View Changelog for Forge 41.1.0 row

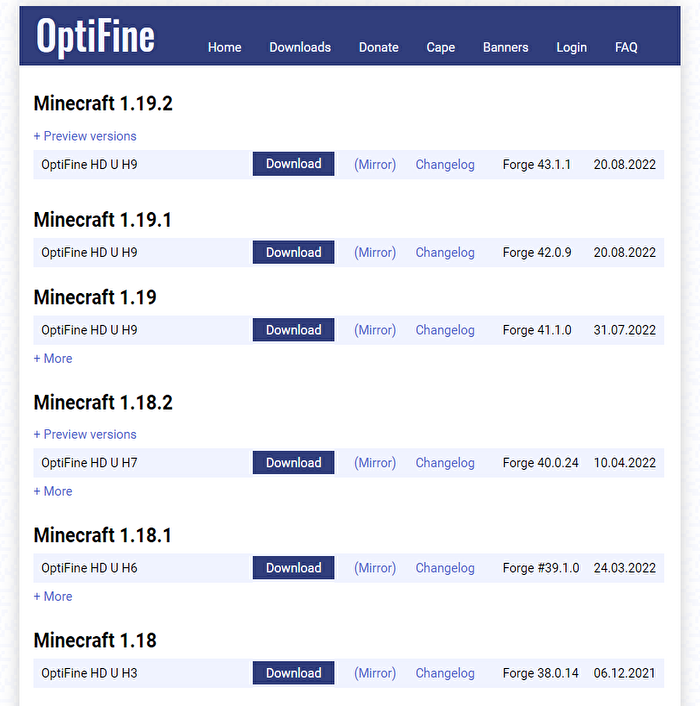pos(445,330)
